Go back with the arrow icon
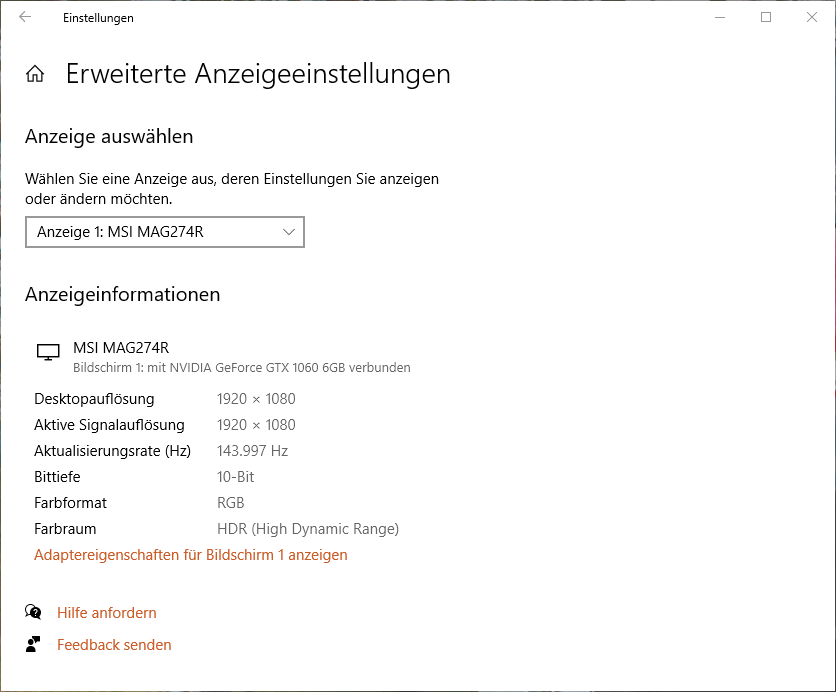The width and height of the screenshot is (836, 692). (x=25, y=17)
